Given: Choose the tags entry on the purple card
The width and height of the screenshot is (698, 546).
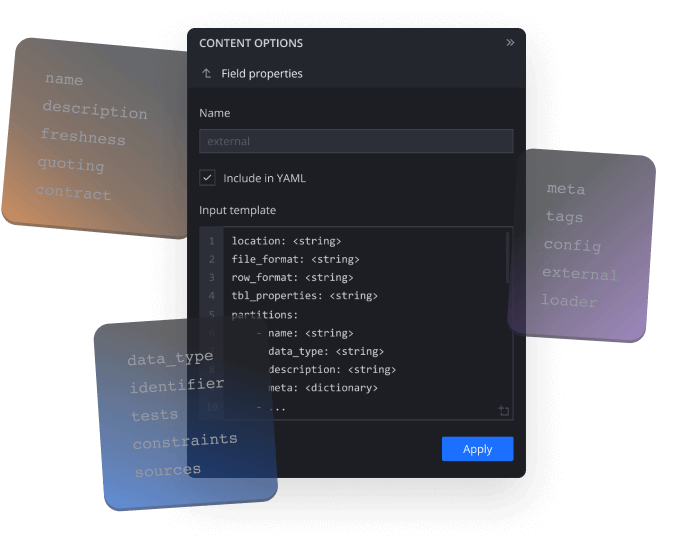Looking at the screenshot, I should (564, 217).
